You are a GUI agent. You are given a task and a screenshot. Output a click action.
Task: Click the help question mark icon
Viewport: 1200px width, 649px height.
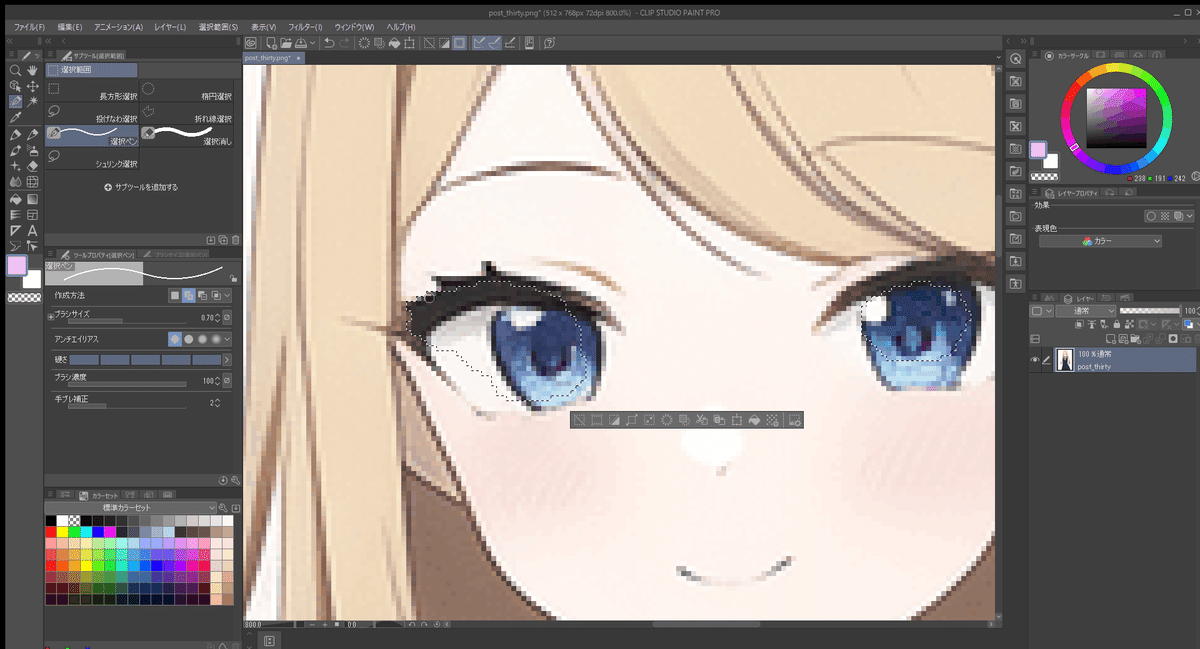pos(550,43)
